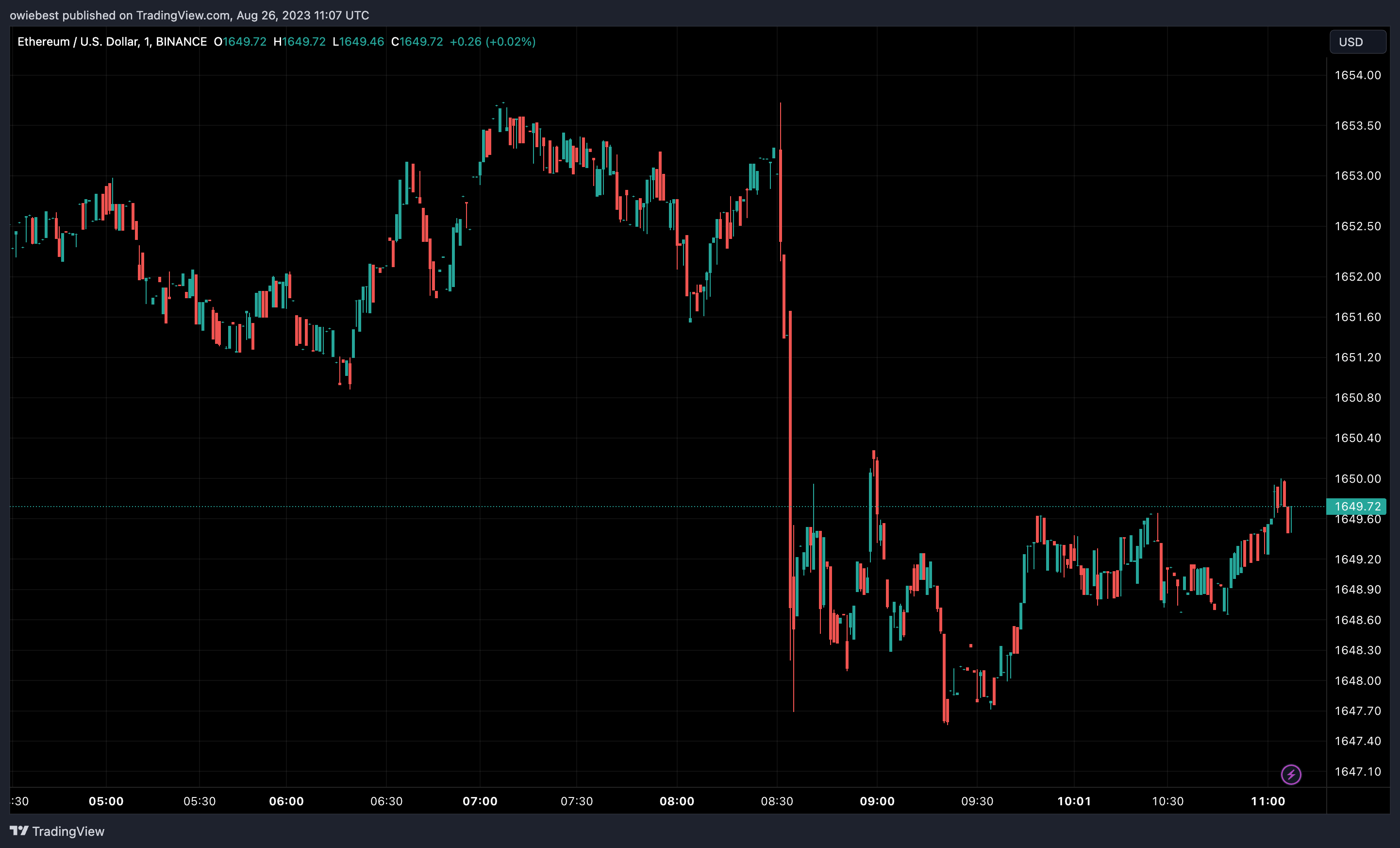
Task: Click the 06:30 time axis label
Action: pos(386,801)
